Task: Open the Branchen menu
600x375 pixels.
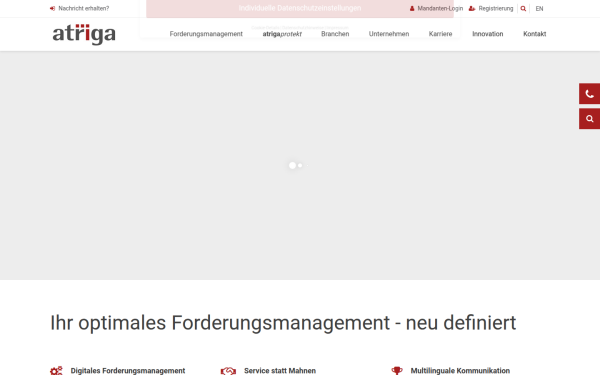Action: [335, 34]
